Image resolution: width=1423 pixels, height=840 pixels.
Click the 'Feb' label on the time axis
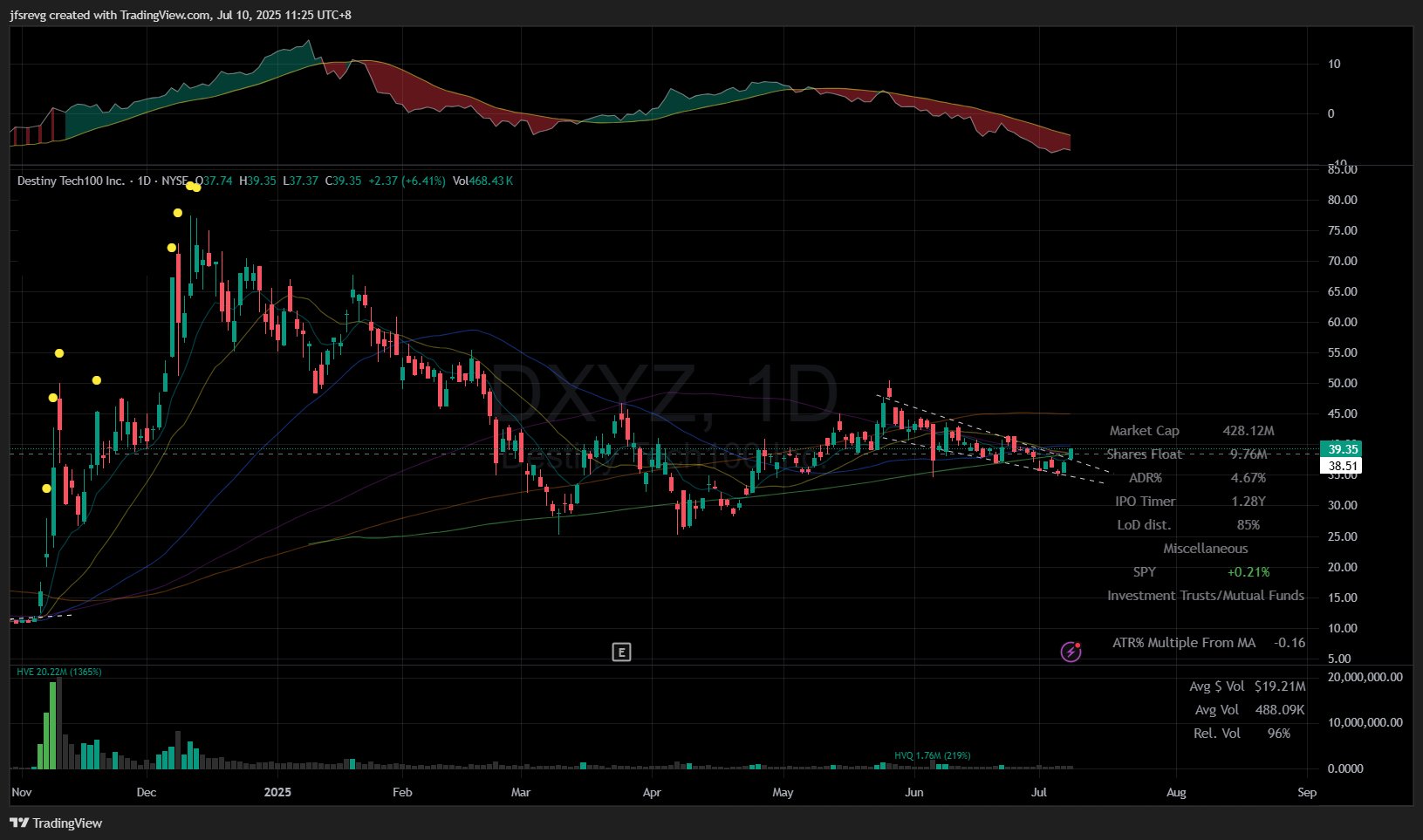[402, 792]
